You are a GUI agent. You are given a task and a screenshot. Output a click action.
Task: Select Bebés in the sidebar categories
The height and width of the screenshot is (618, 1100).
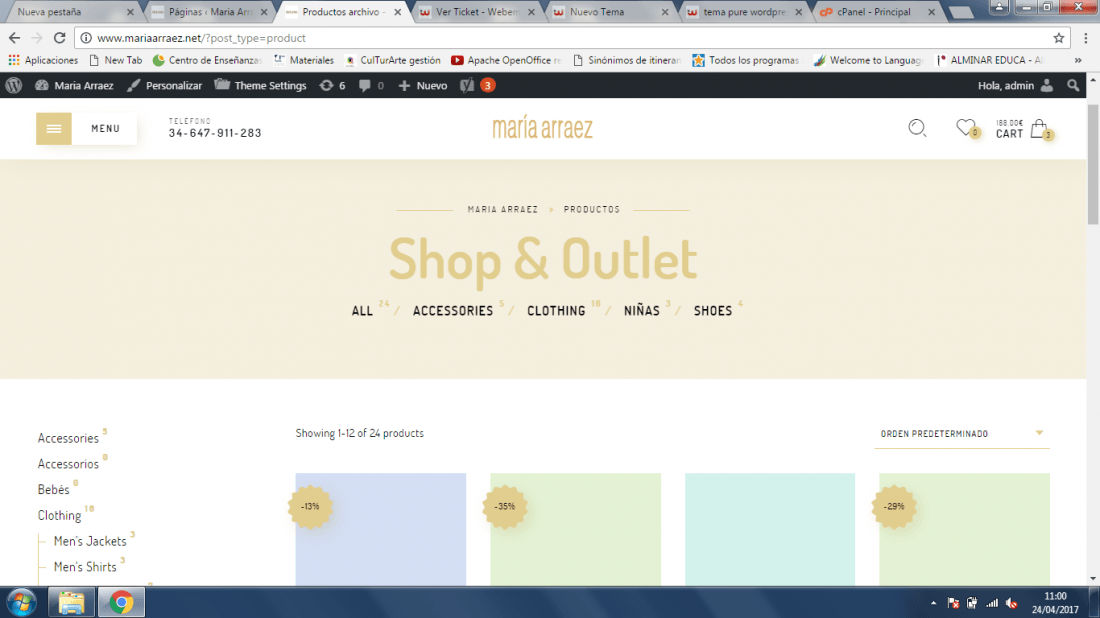(53, 490)
